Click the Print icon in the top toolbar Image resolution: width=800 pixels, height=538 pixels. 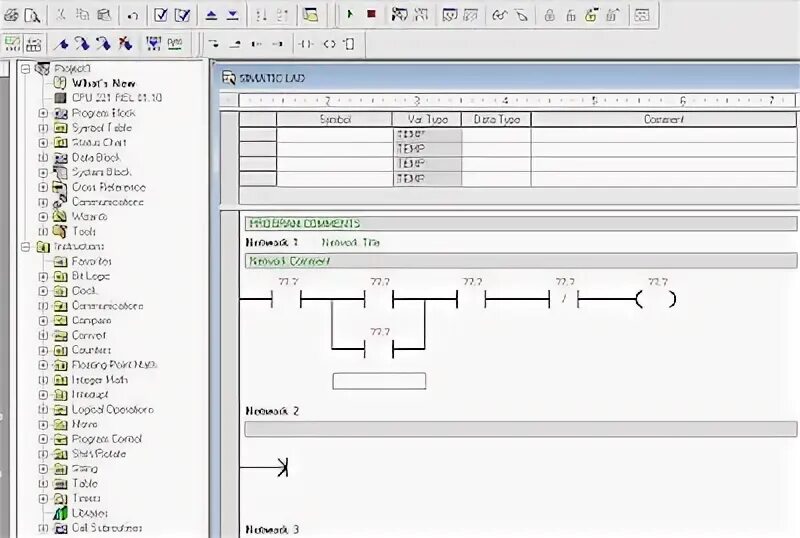click(11, 15)
